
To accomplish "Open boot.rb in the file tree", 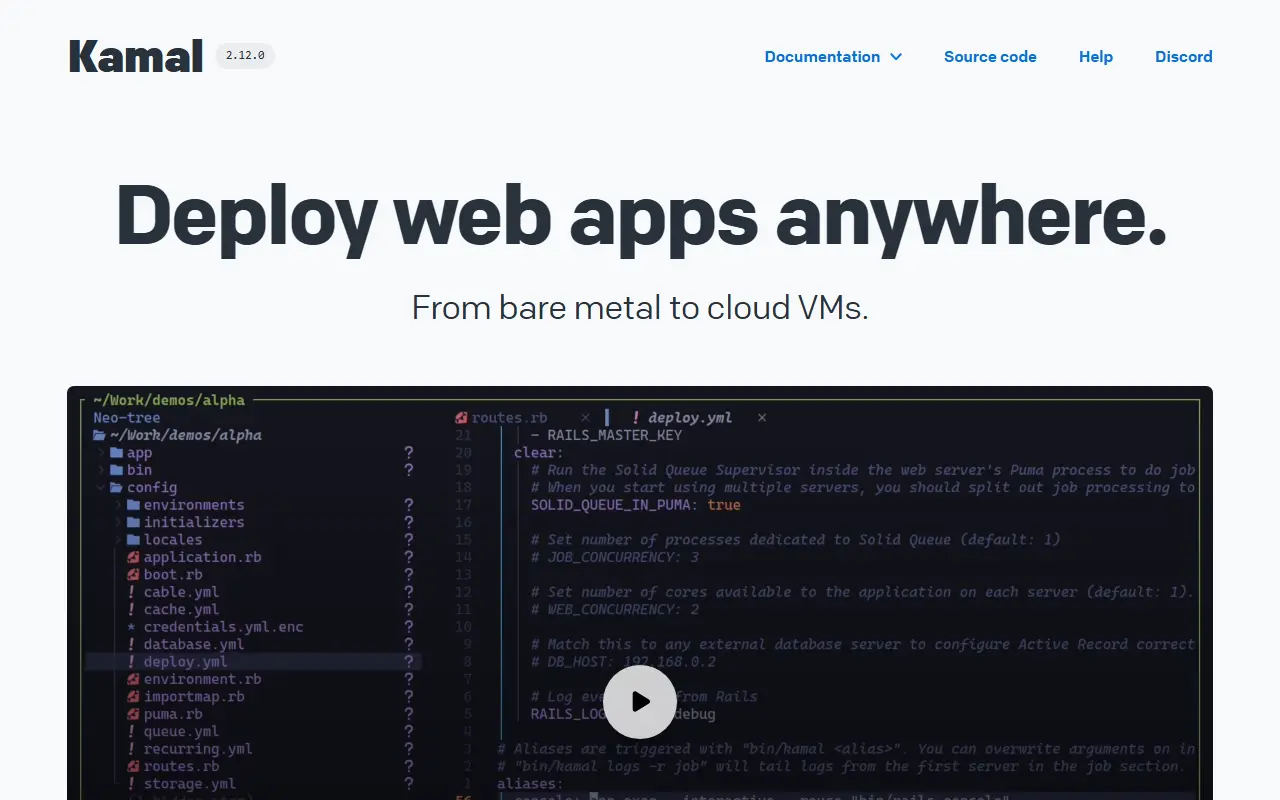I will click(165, 575).
